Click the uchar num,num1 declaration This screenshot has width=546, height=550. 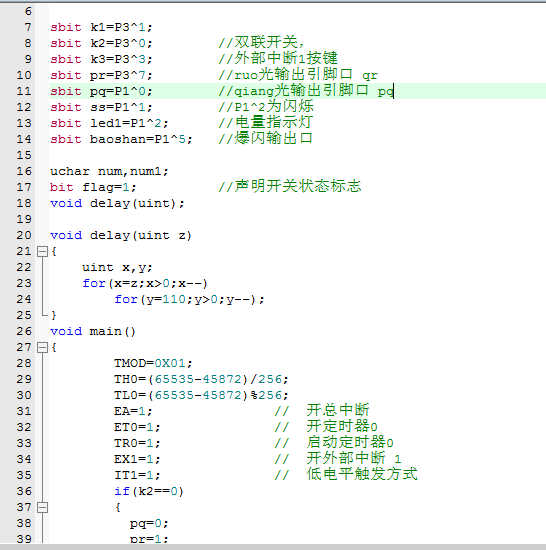pyautogui.click(x=109, y=171)
